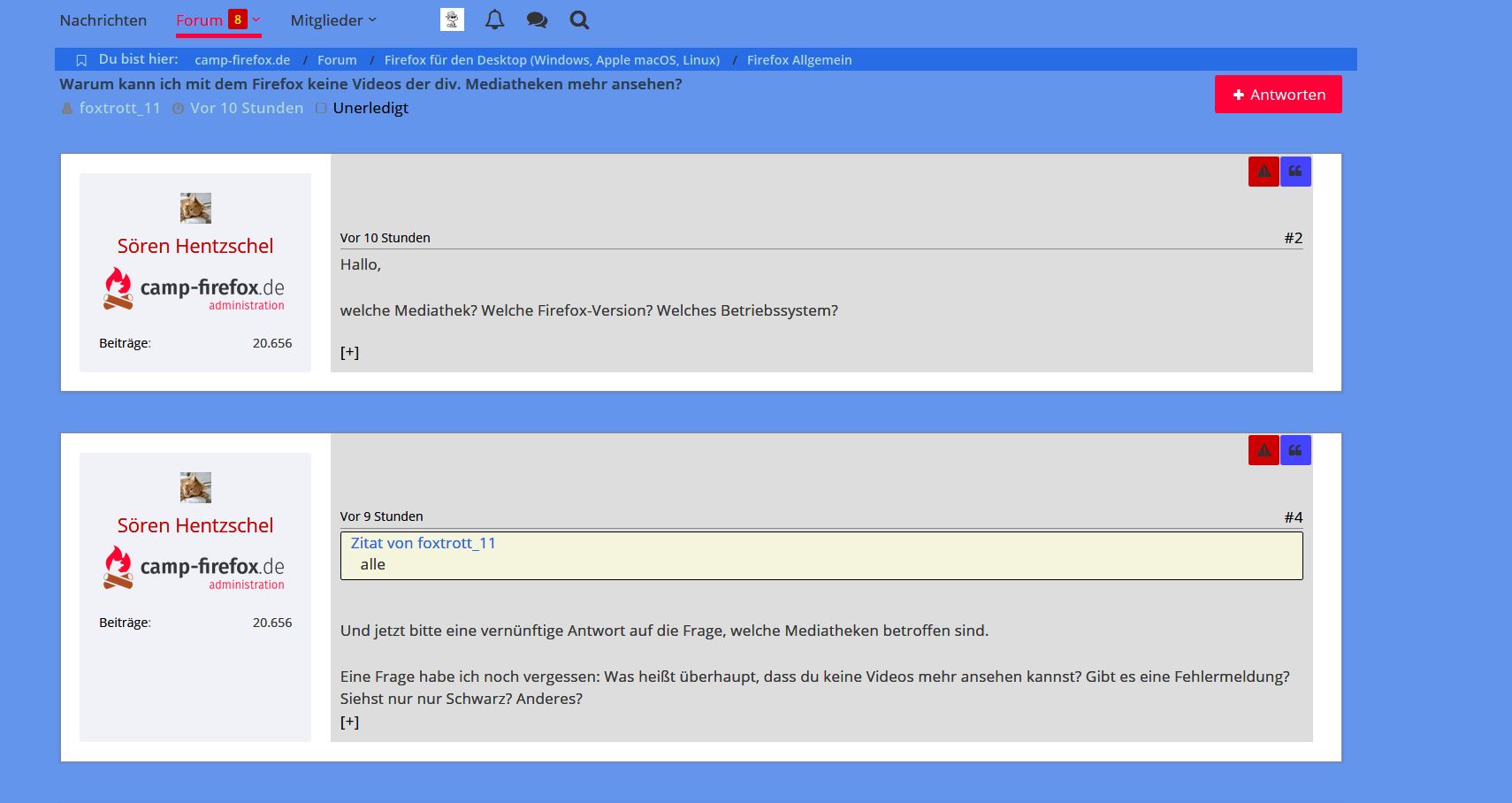Click the 'Eine Frage habe ich noch vergessen' paragraph
The height and width of the screenshot is (803, 1512).
(815, 687)
